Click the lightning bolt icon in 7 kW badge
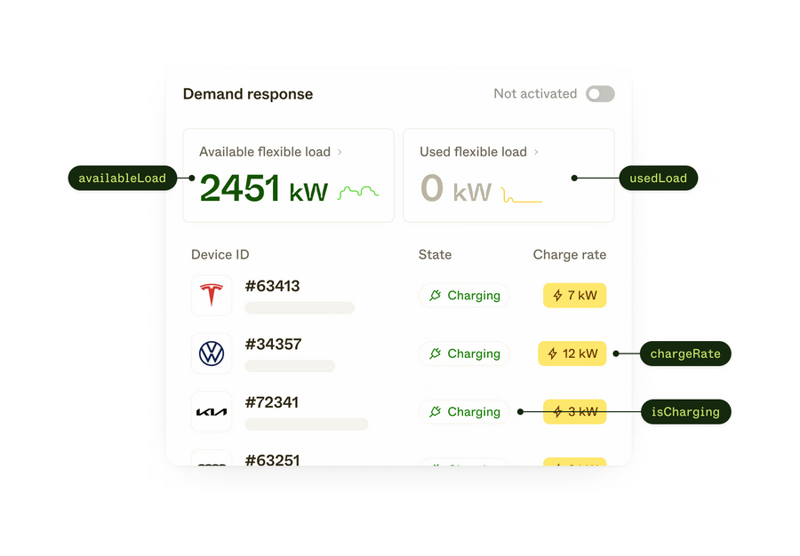Image resolution: width=800 pixels, height=556 pixels. point(558,295)
